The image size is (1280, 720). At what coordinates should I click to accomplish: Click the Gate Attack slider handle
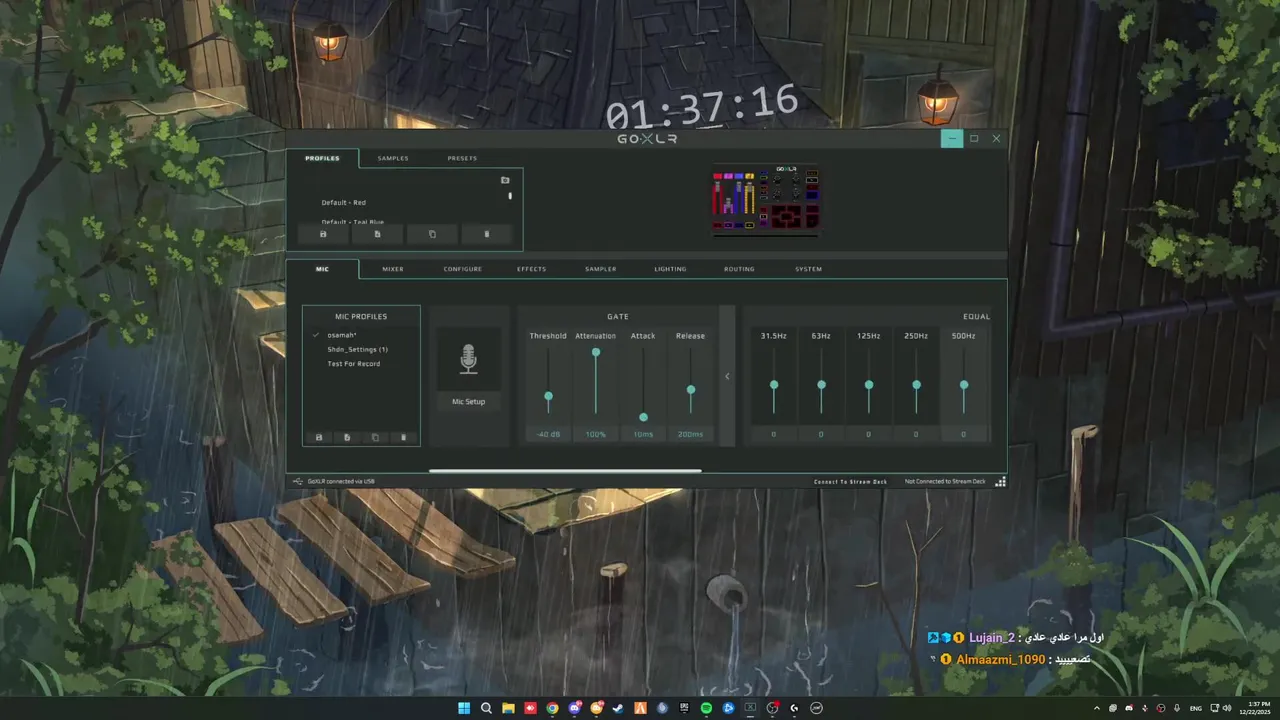(x=643, y=417)
